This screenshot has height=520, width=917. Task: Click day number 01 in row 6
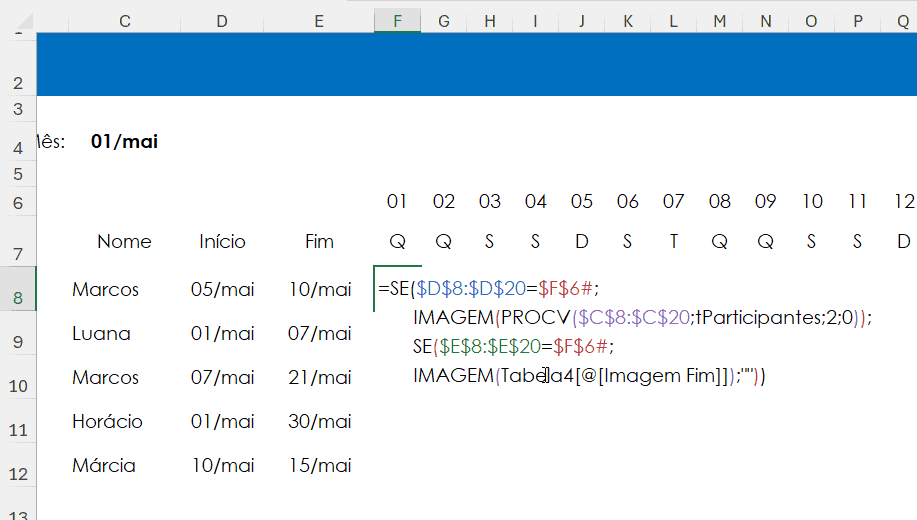coord(397,202)
